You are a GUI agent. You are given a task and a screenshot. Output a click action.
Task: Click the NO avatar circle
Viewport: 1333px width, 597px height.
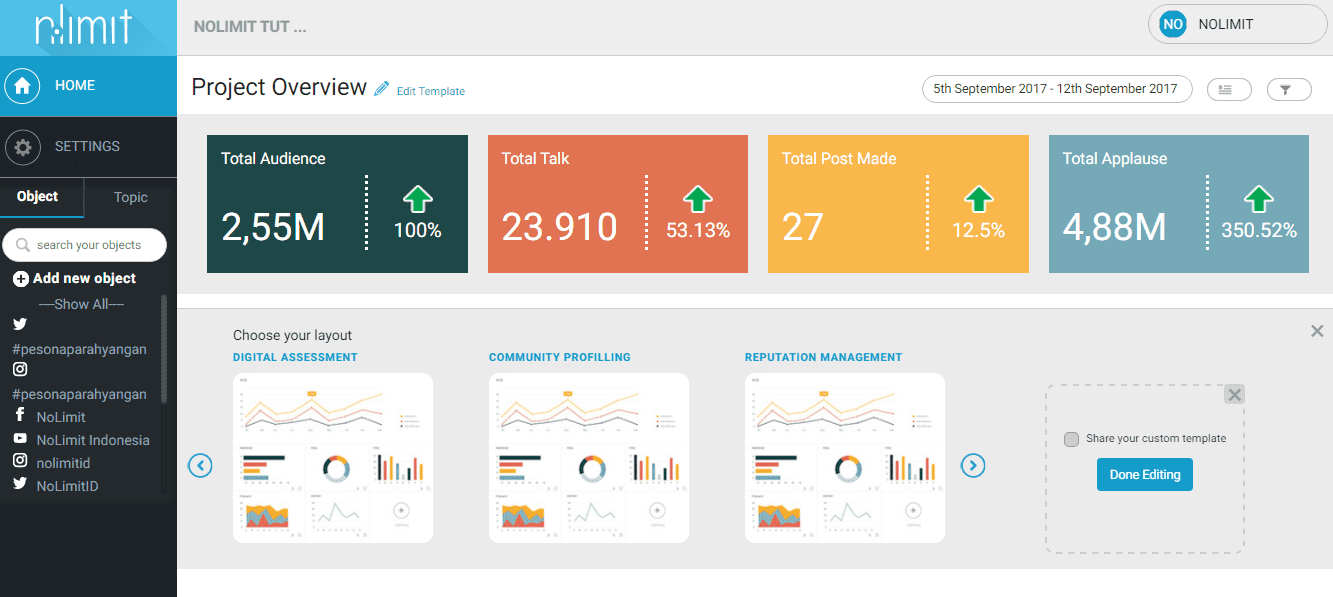[1172, 24]
